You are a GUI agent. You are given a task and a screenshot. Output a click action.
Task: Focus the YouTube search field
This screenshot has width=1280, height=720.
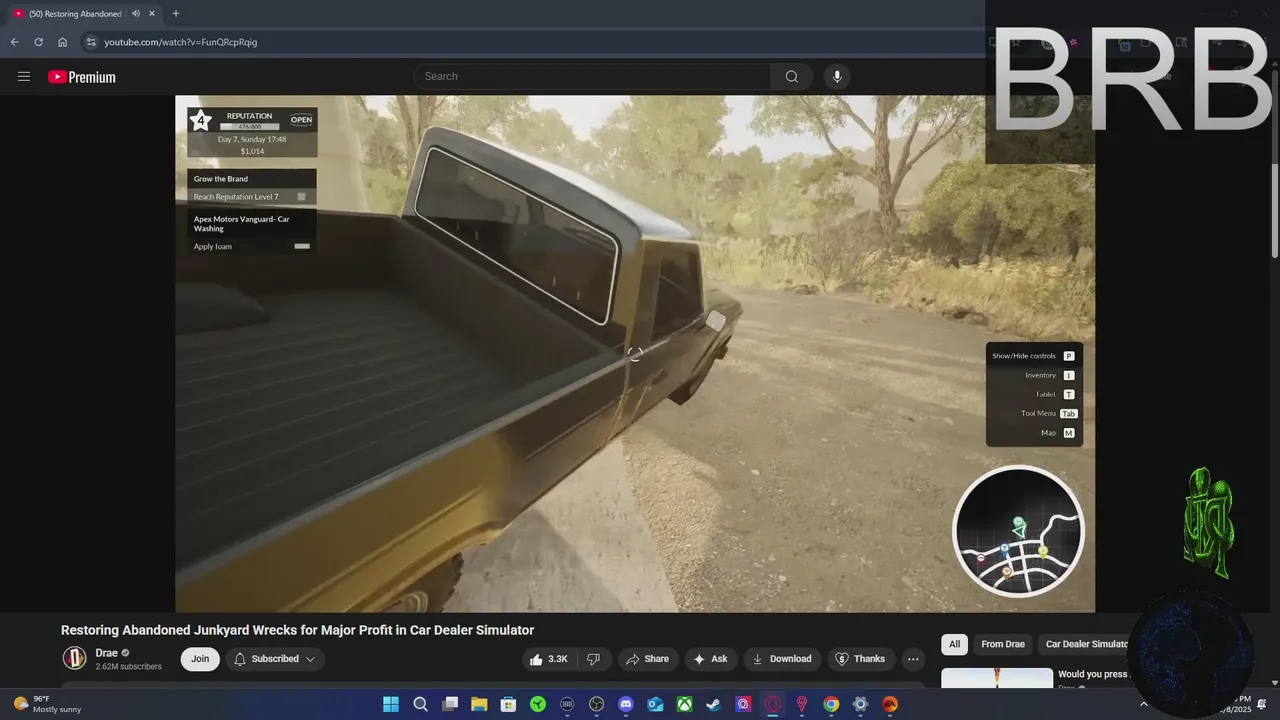pos(592,77)
